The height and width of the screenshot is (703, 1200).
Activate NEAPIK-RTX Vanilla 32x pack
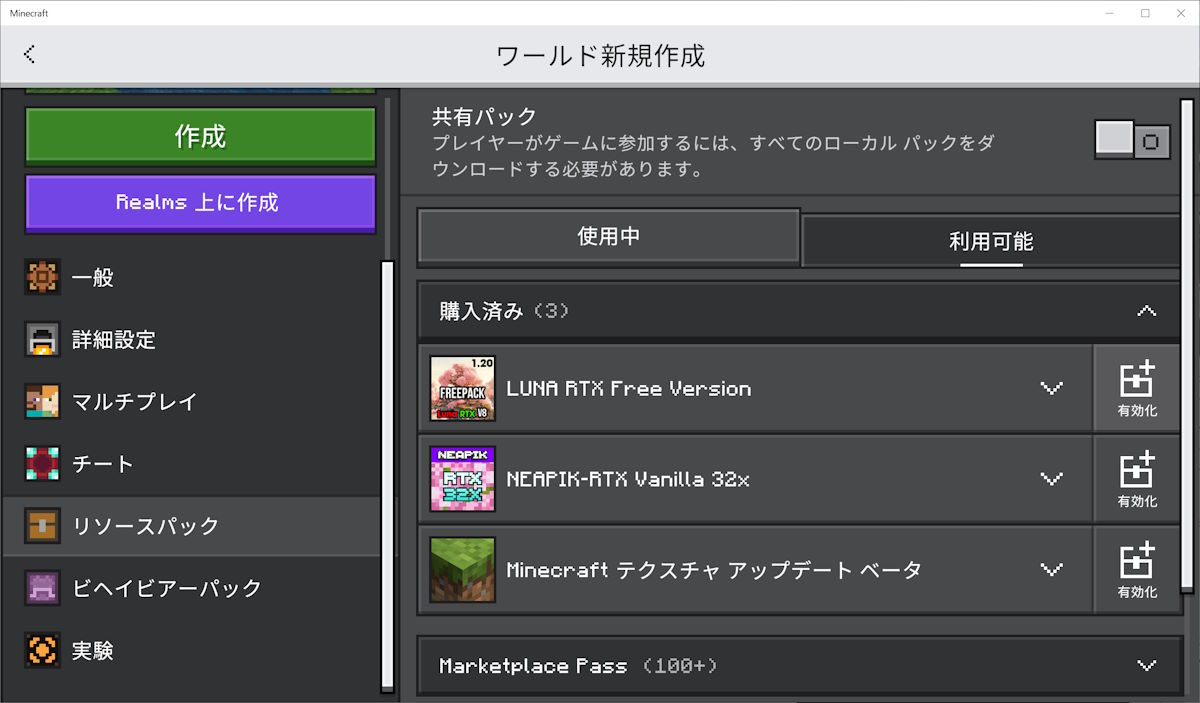tap(1137, 479)
